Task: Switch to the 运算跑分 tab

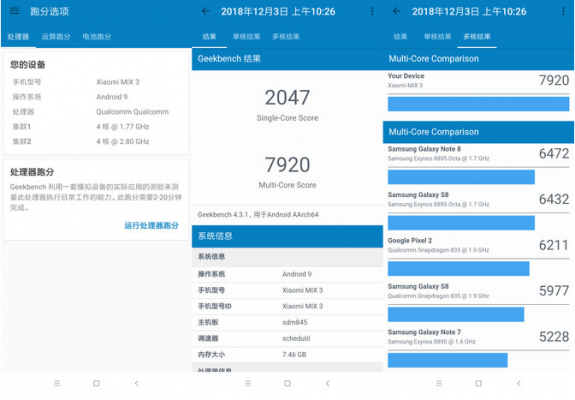Action: 56,36
